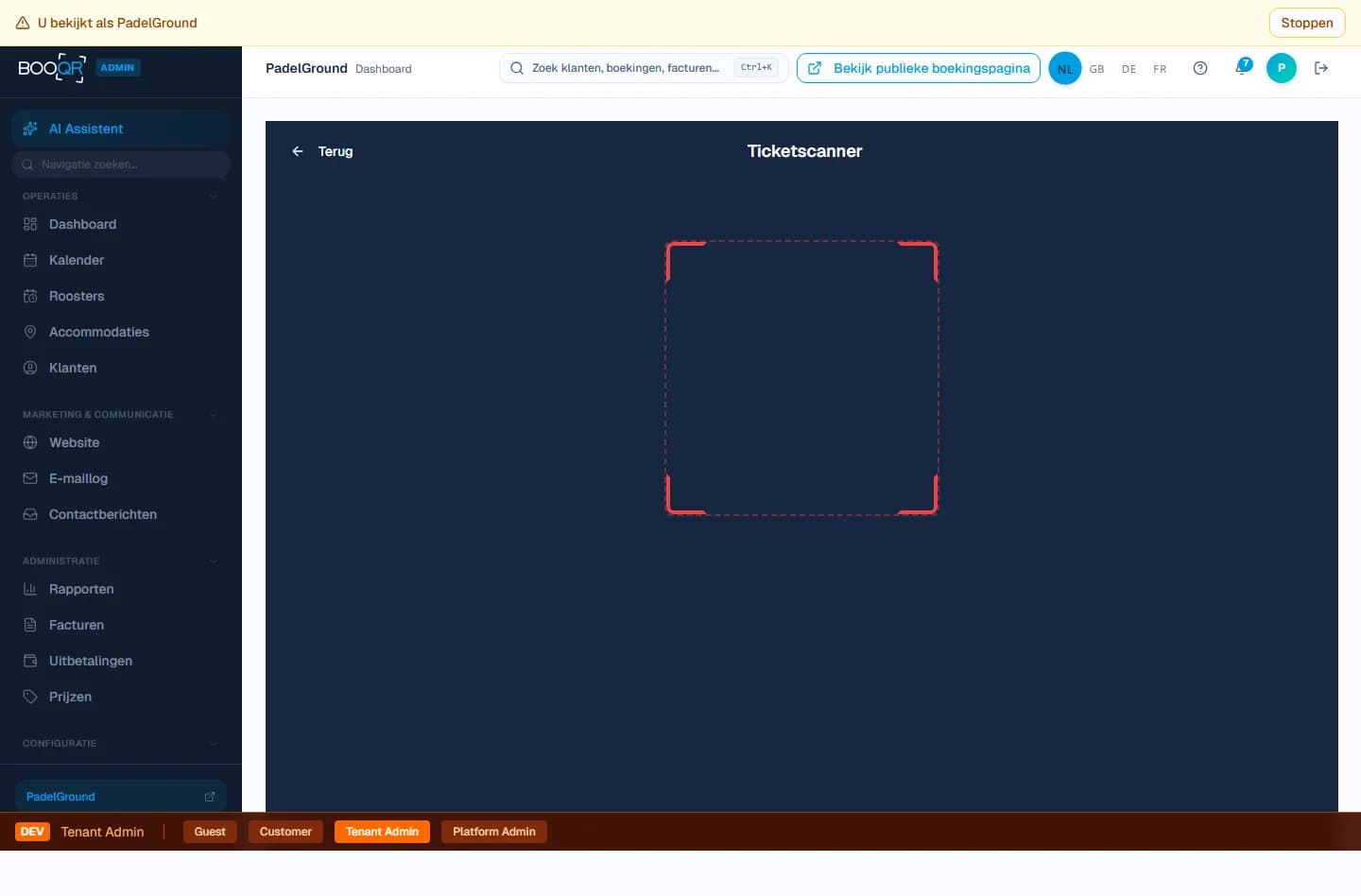Go to Facturen in the sidebar

77,625
